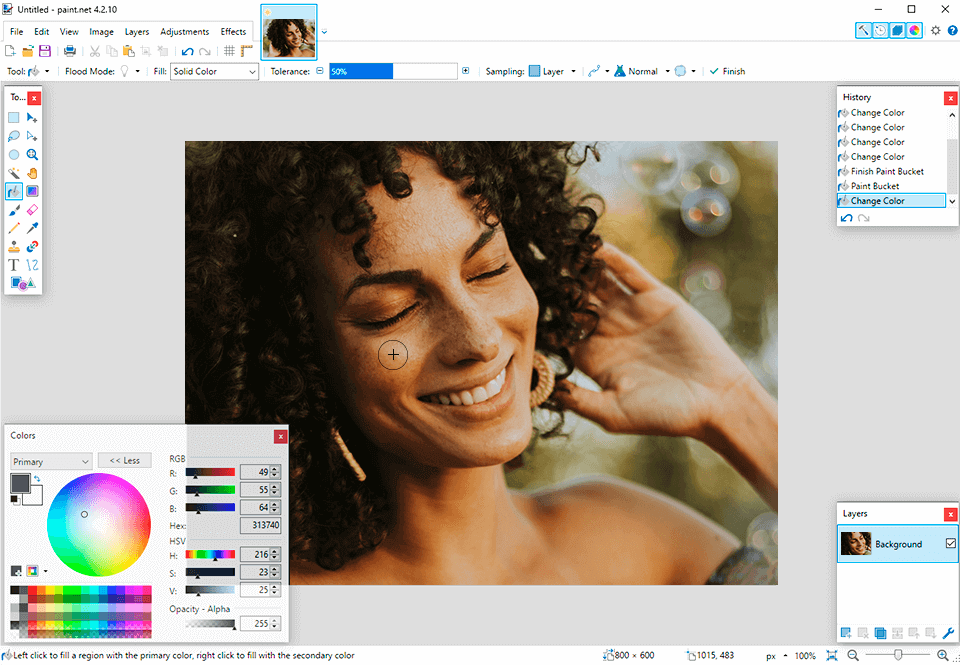The width and height of the screenshot is (960, 665).
Task: Click the New file icon
Action: 10,51
